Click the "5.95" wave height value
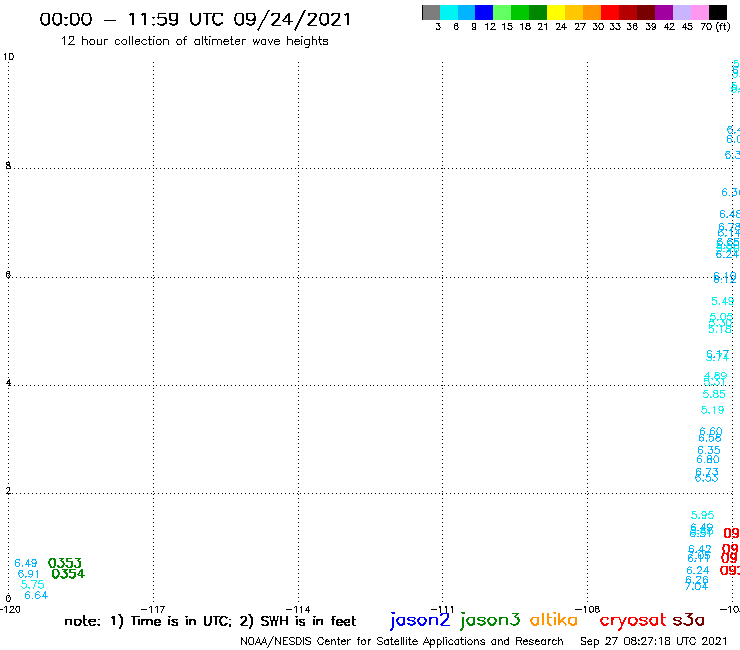The image size is (740, 650). pos(703,515)
